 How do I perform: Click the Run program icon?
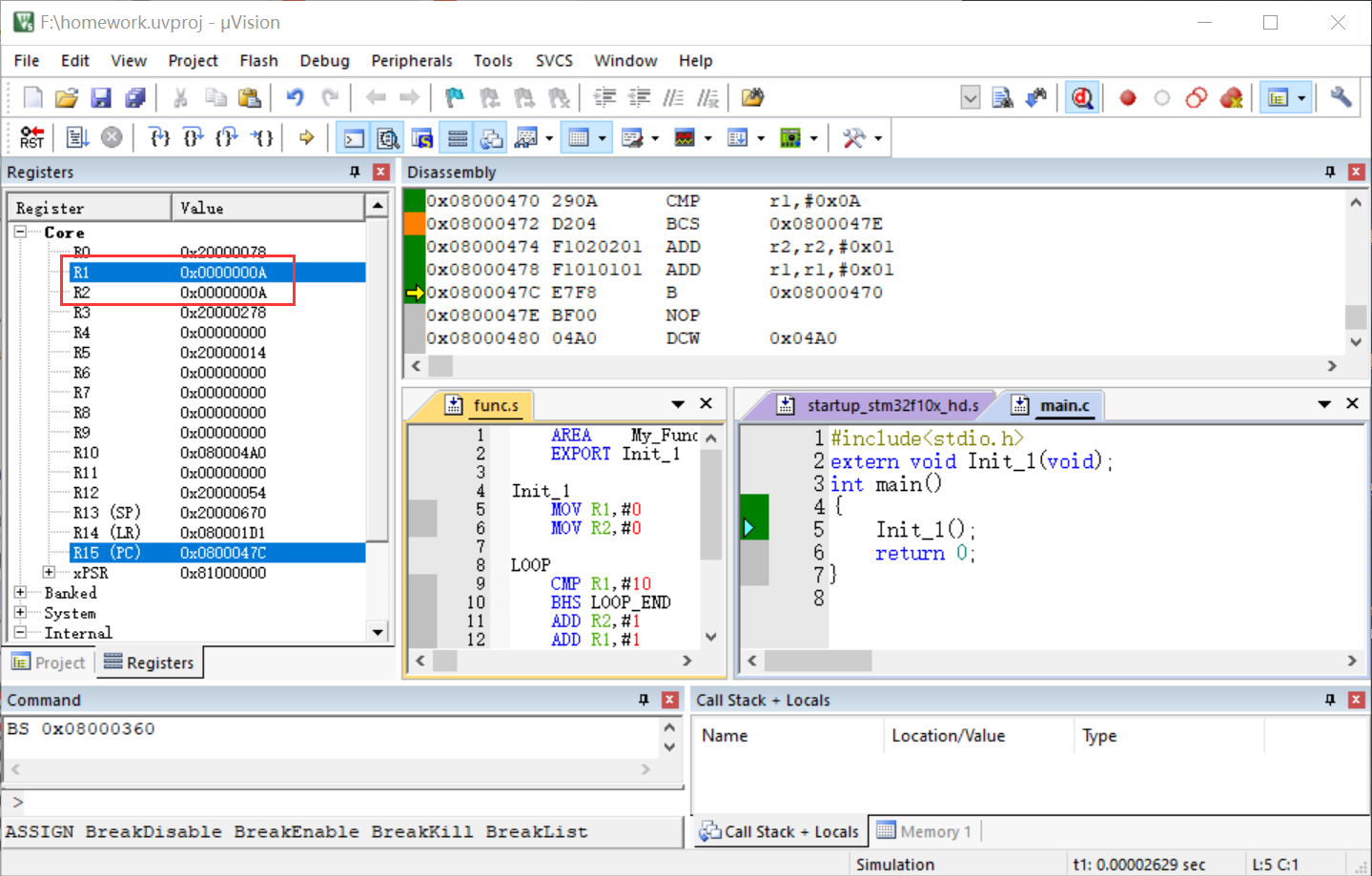tap(77, 137)
